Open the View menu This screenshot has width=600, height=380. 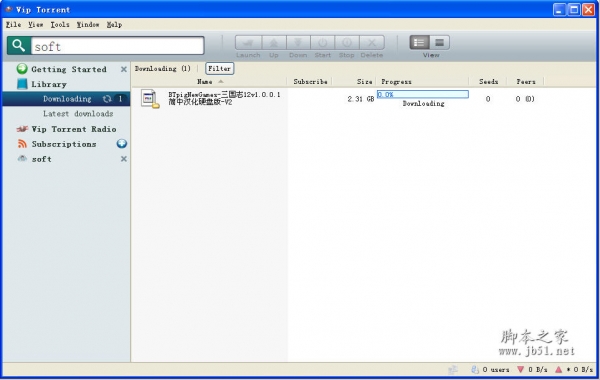36,24
